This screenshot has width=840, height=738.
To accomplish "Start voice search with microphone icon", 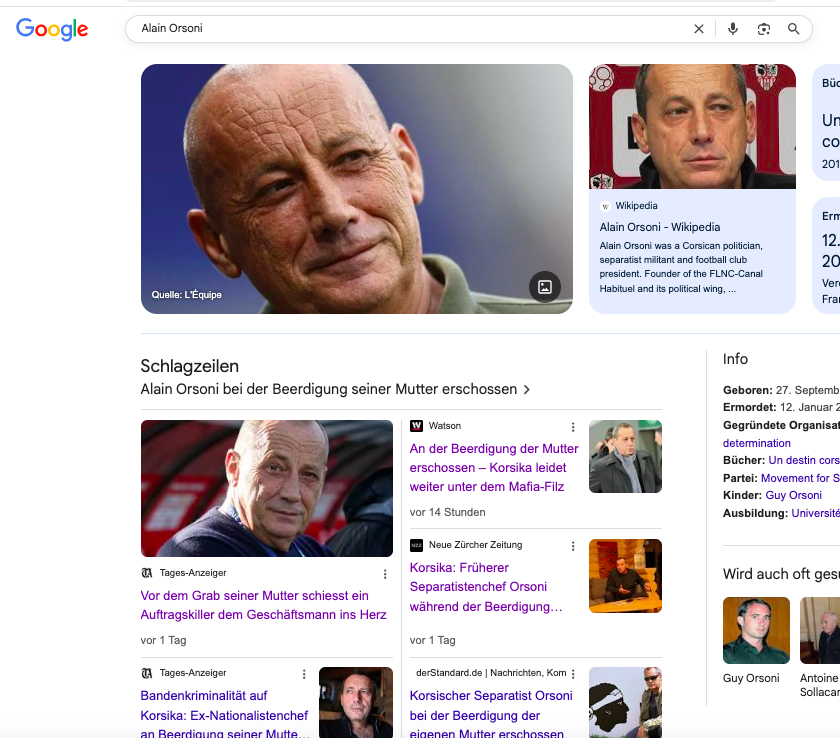I will pyautogui.click(x=733, y=29).
